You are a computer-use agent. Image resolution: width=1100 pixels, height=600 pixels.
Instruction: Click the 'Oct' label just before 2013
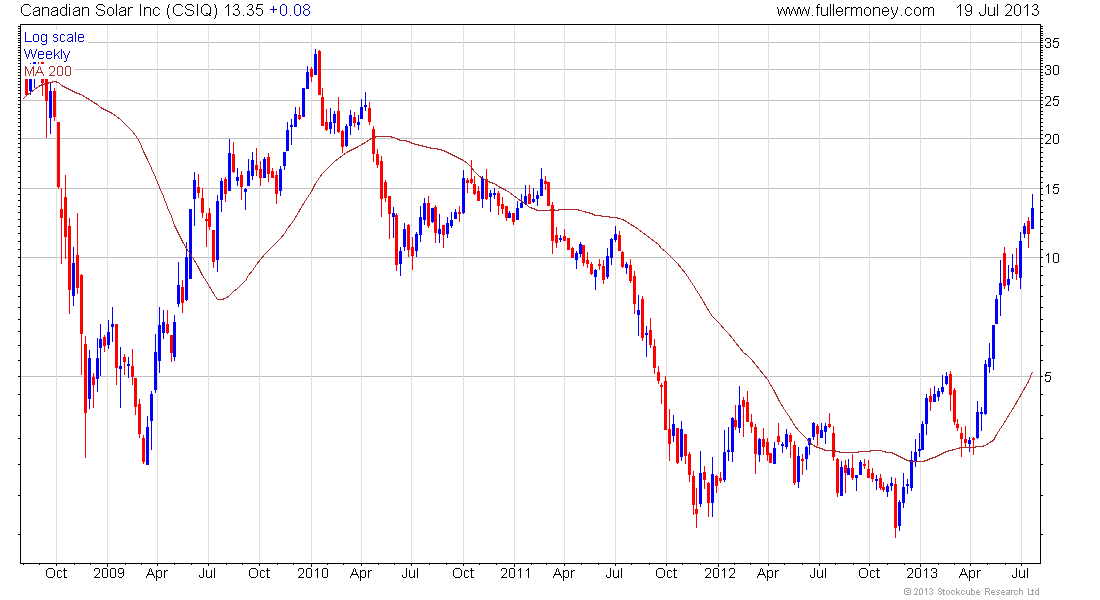[869, 573]
